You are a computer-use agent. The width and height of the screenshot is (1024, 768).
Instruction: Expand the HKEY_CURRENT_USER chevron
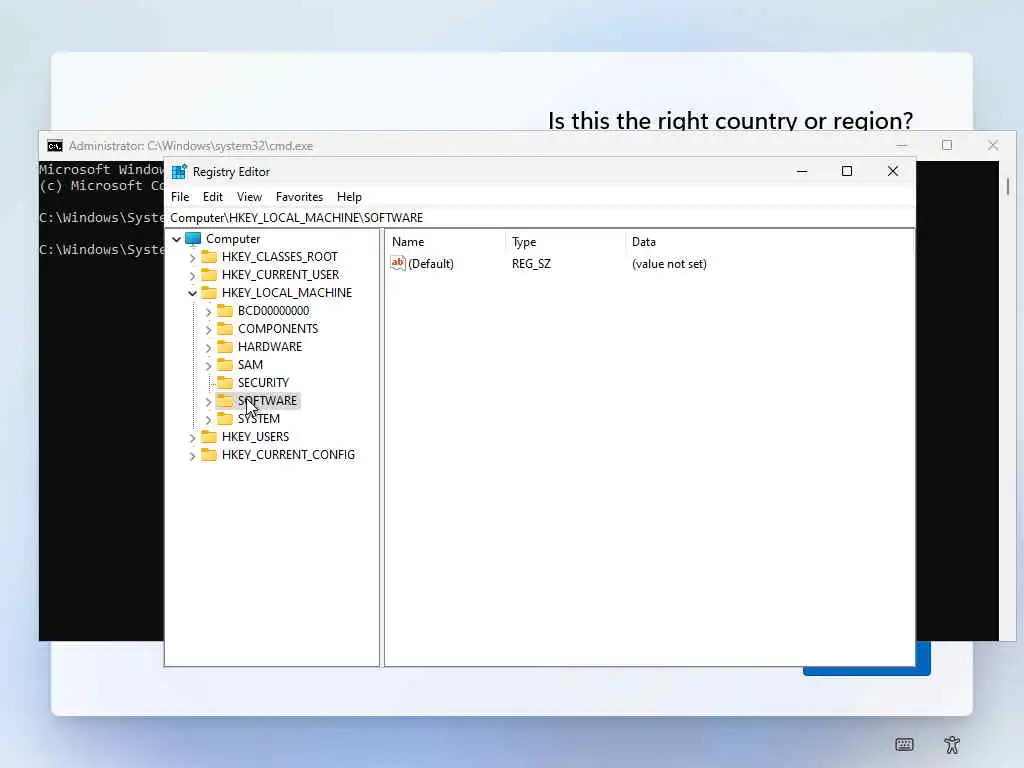[x=192, y=276]
